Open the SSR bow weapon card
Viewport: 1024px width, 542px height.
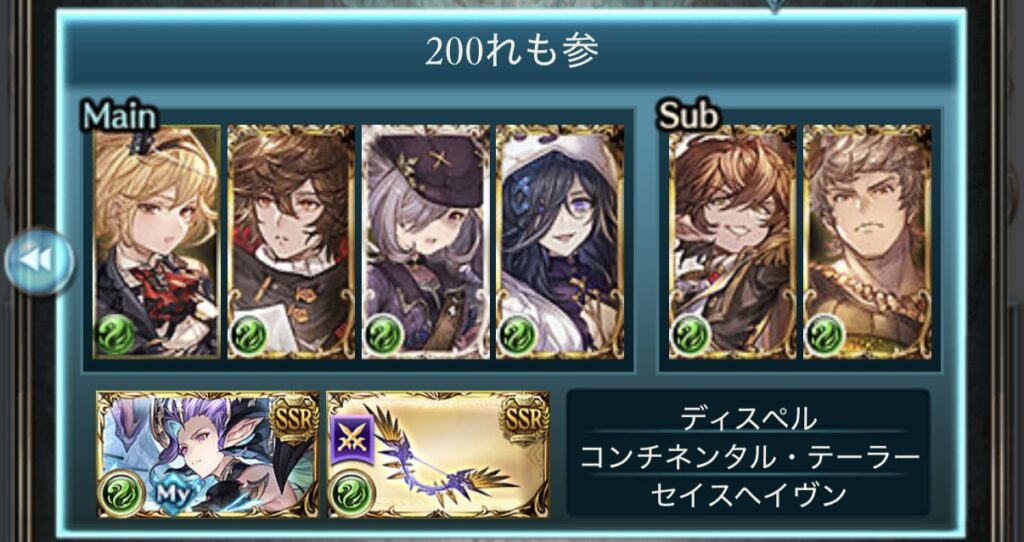(x=438, y=454)
